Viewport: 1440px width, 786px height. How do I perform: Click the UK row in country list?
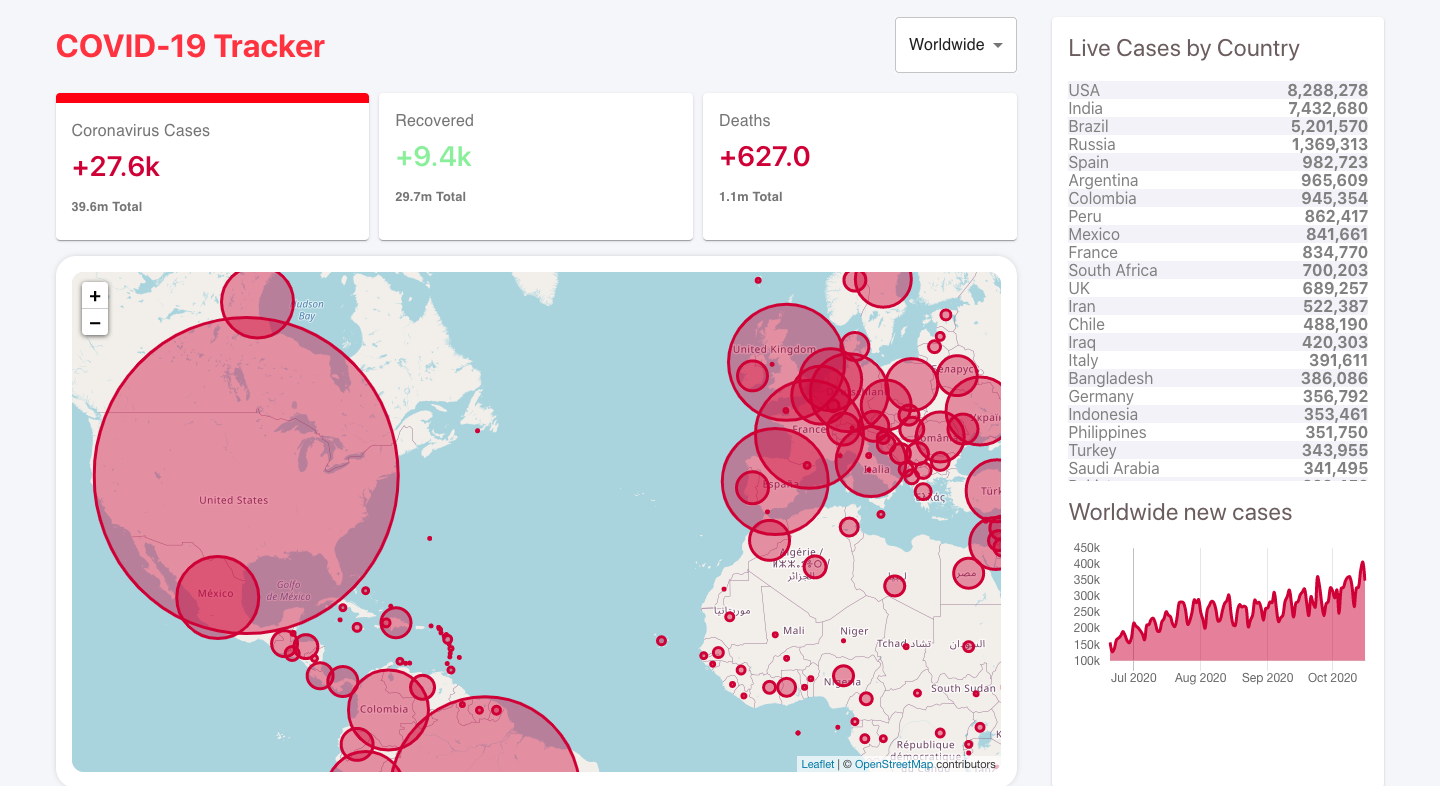[x=1218, y=288]
